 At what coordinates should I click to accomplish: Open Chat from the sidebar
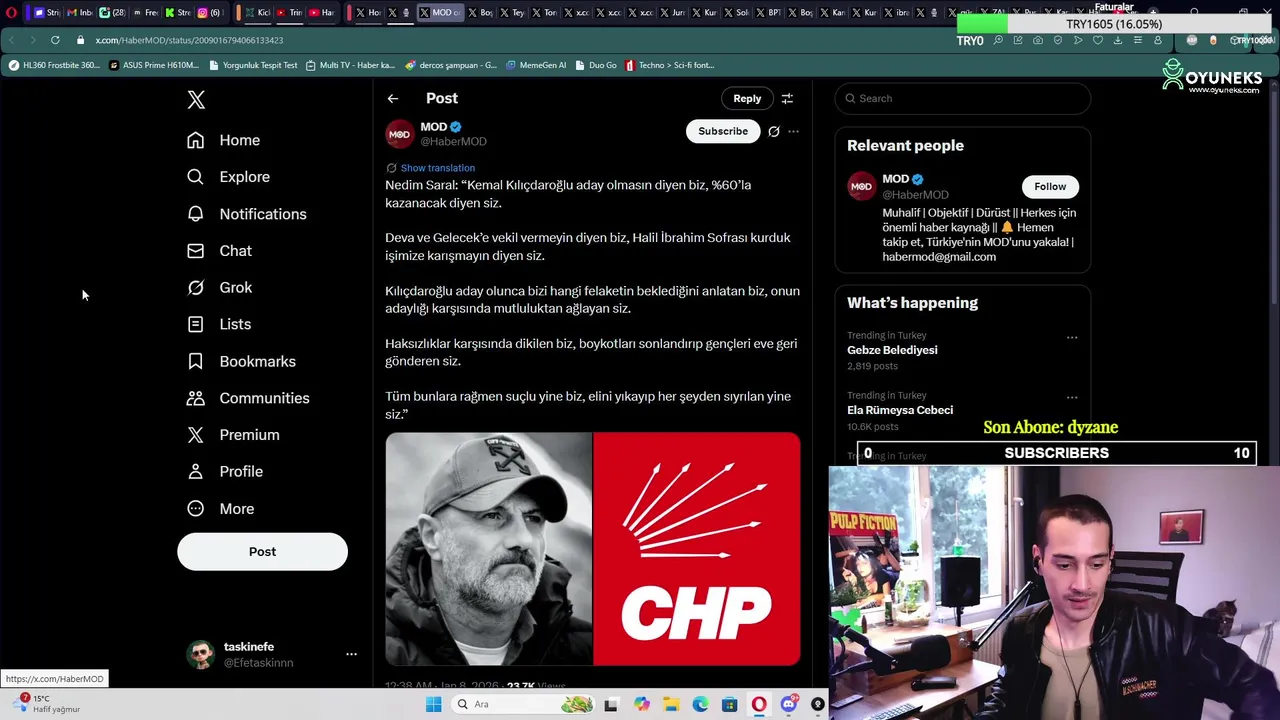tap(219, 251)
